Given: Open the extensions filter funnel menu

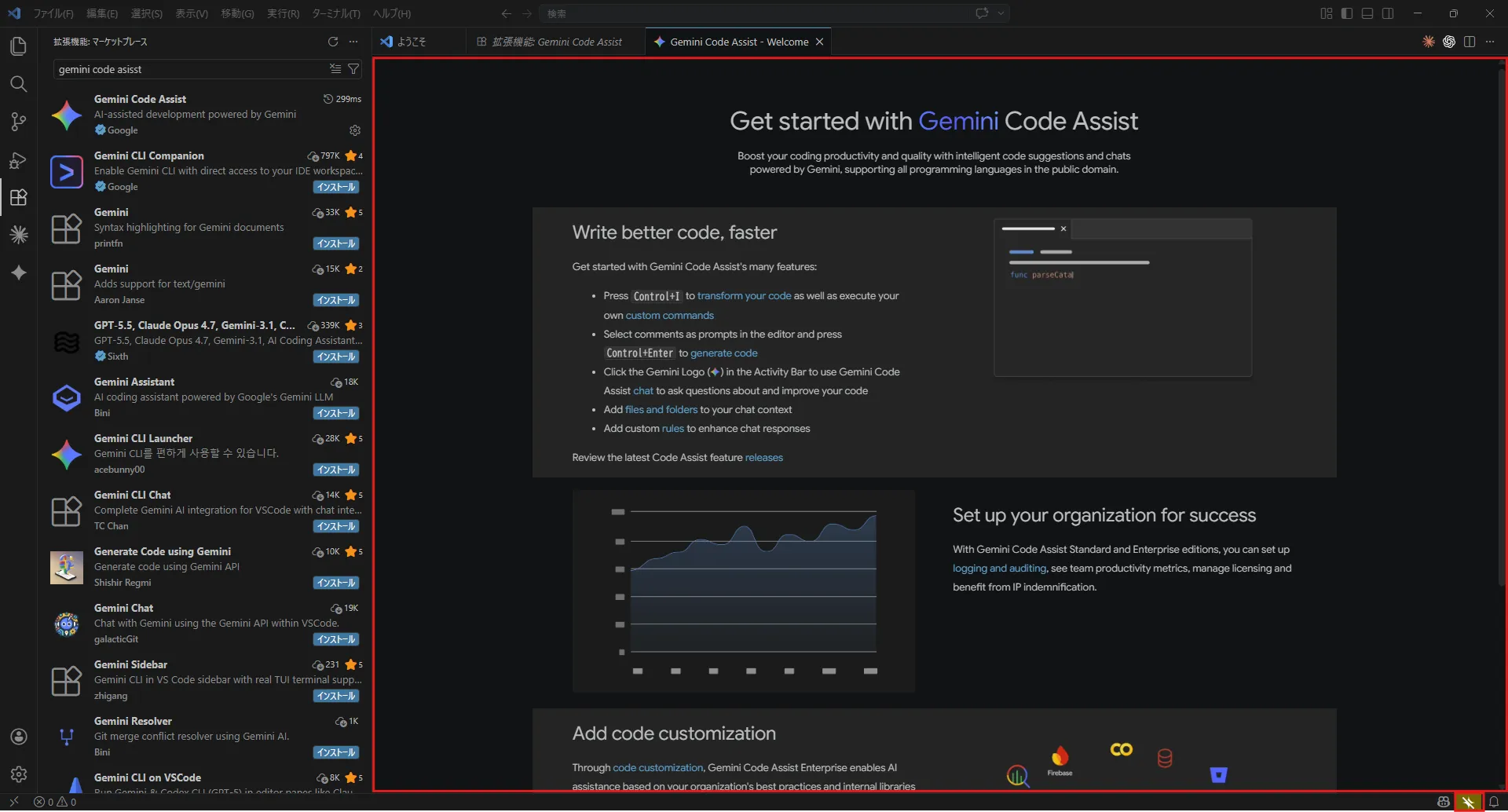Looking at the screenshot, I should click(353, 69).
